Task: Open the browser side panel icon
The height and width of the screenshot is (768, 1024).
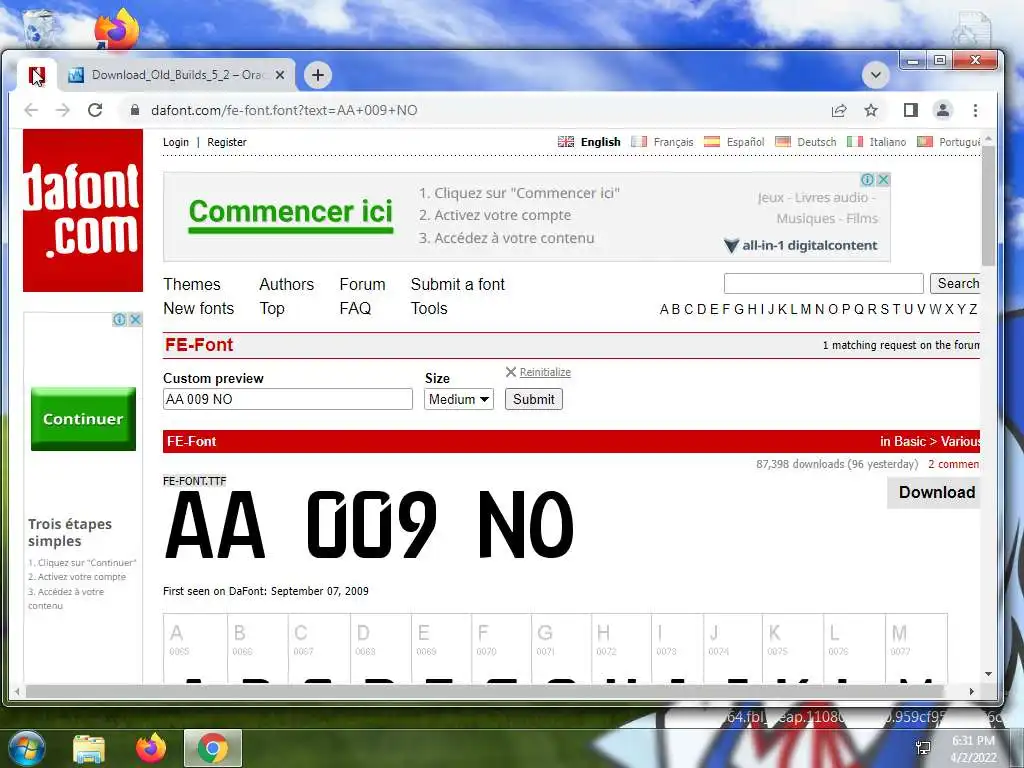Action: coord(910,110)
